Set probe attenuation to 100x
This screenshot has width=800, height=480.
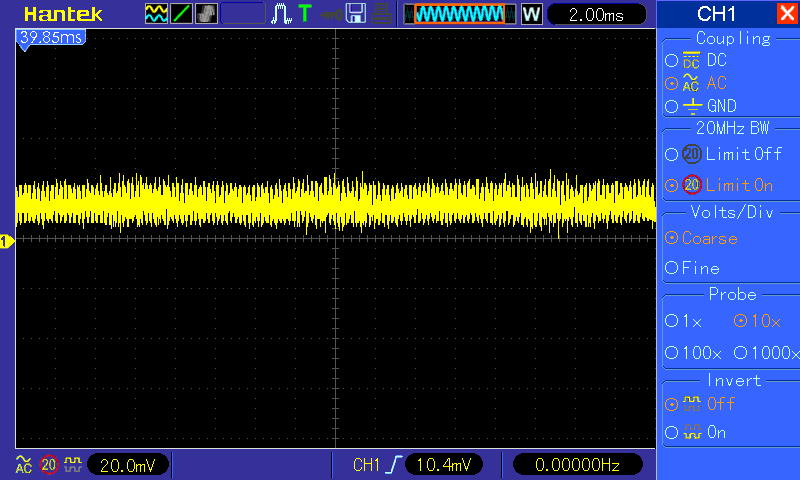[x=693, y=352]
